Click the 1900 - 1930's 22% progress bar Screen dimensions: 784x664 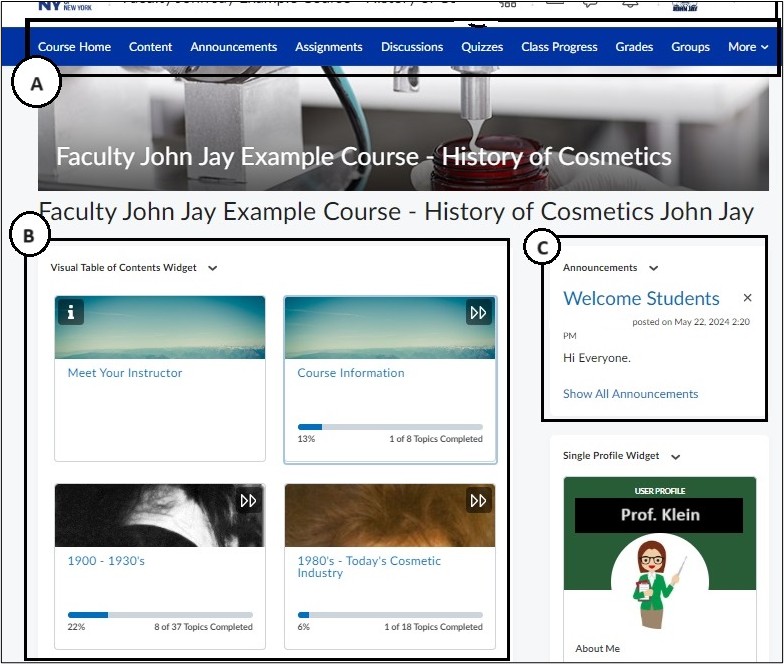click(x=160, y=615)
